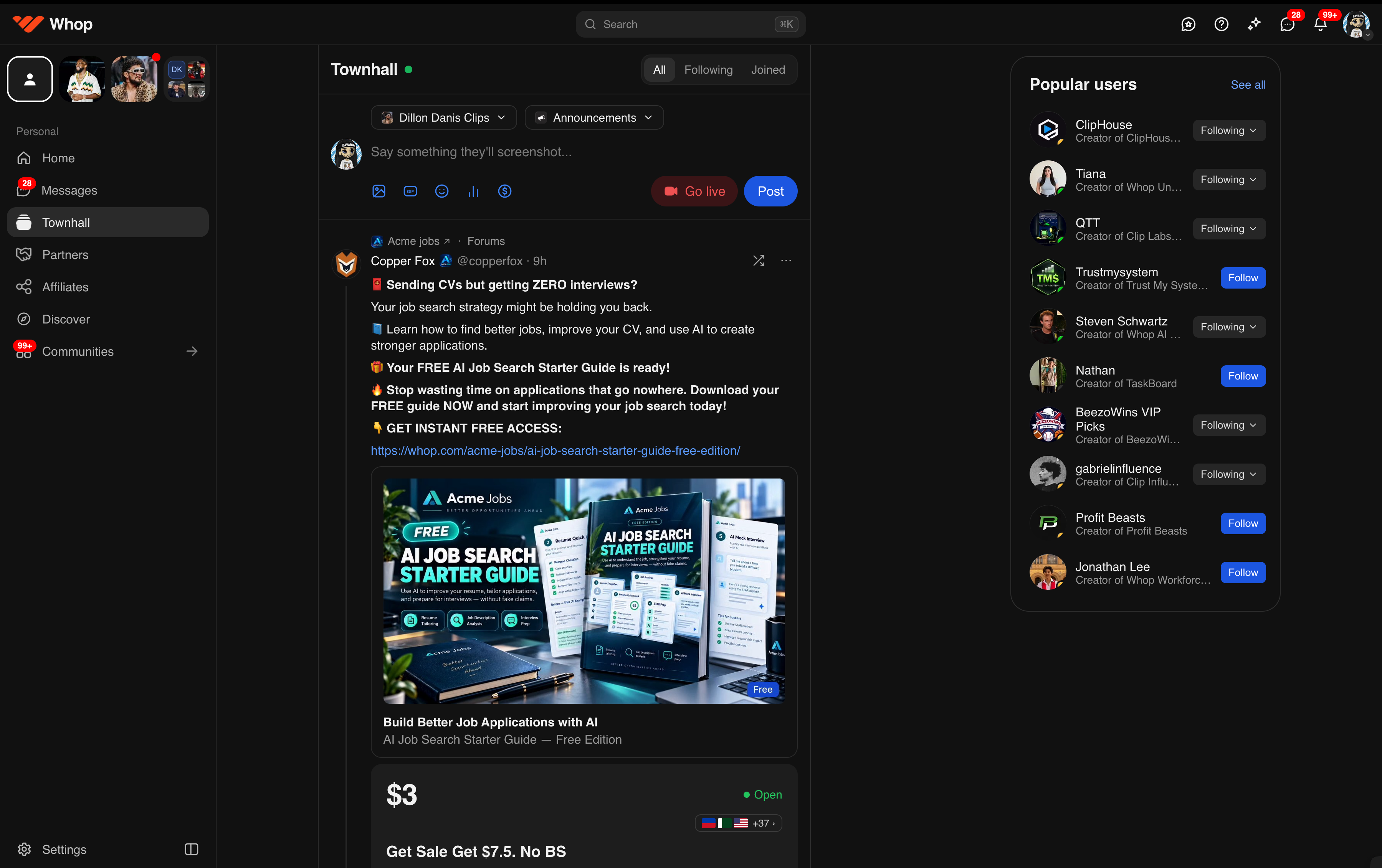Open messages chat bubble icon in header

coord(1287,24)
